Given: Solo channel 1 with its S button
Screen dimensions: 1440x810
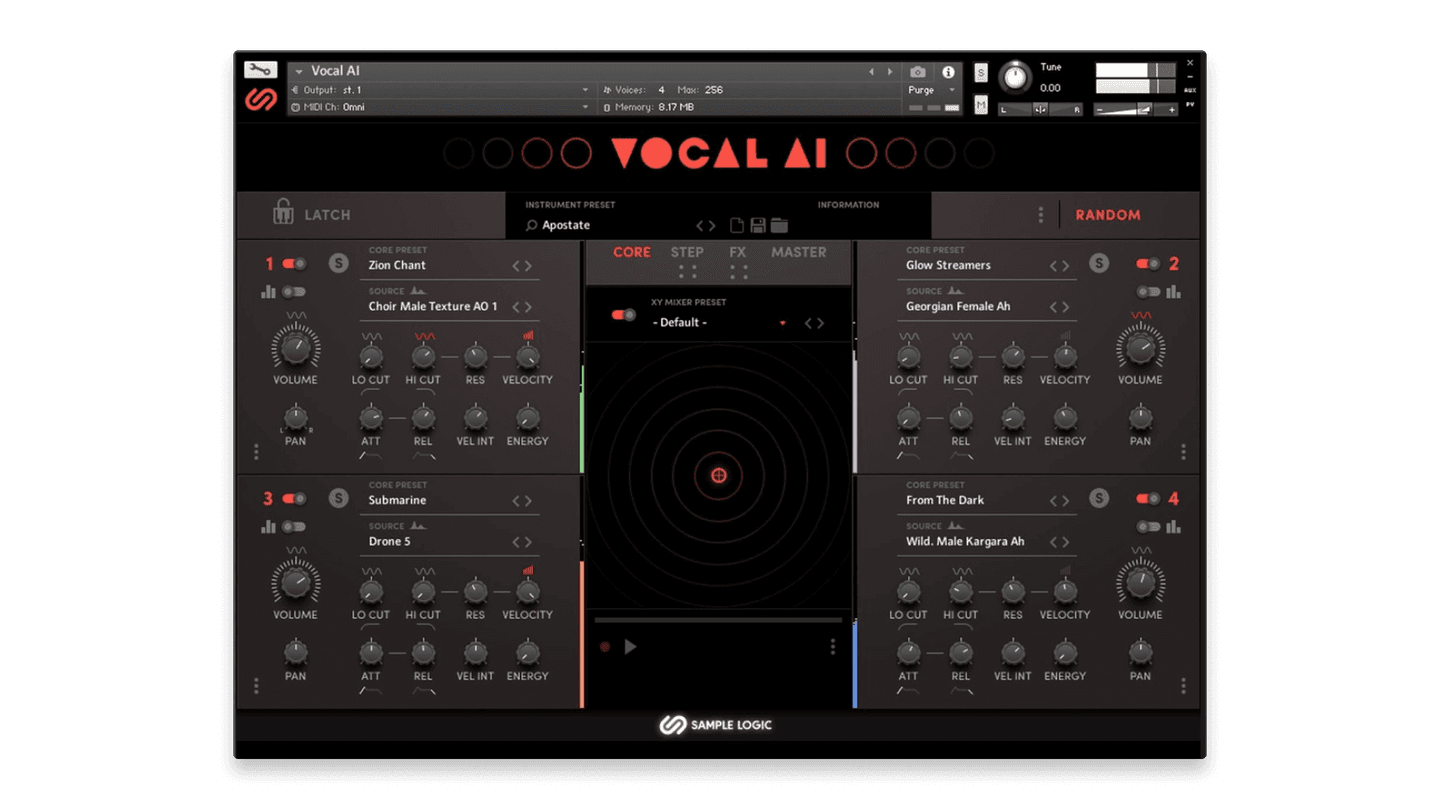Looking at the screenshot, I should [x=338, y=262].
